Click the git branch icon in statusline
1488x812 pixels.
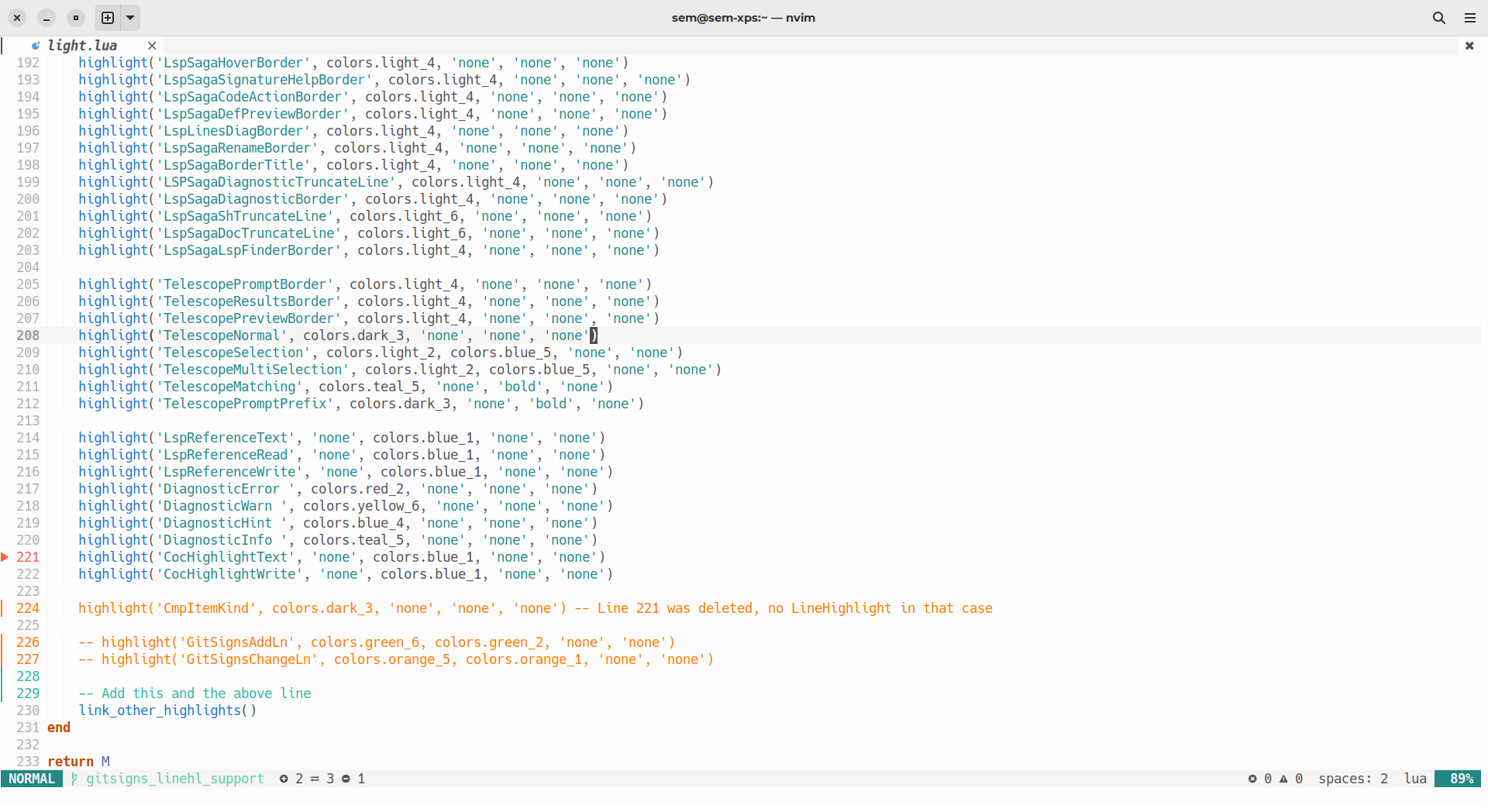(74, 779)
